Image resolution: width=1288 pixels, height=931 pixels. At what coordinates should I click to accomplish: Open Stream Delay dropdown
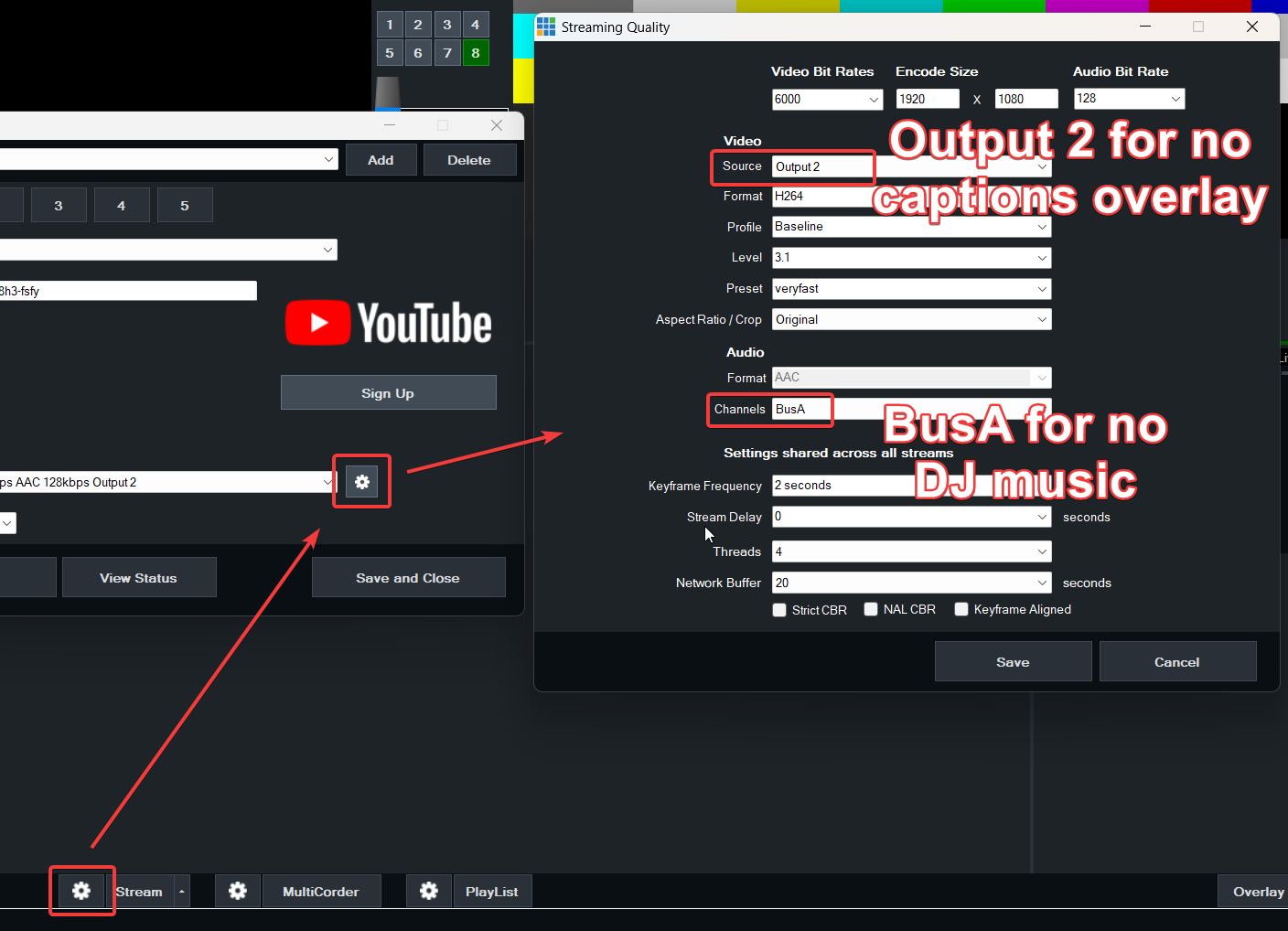point(912,517)
